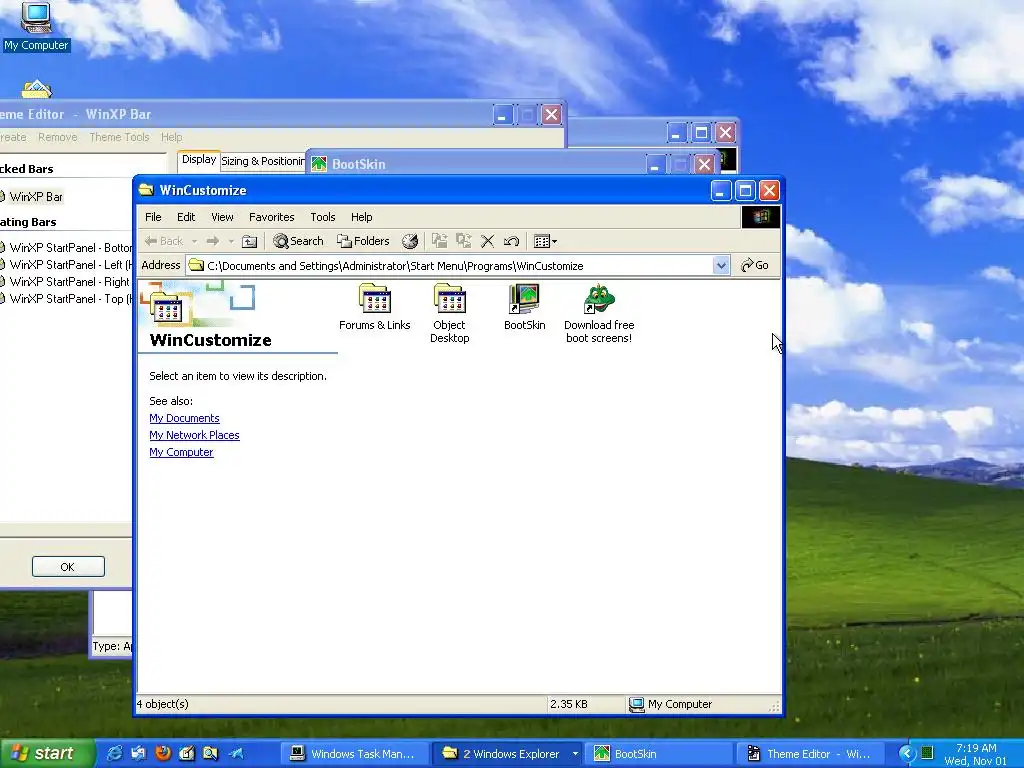The width and height of the screenshot is (1024, 768).
Task: Click the green system tray icon
Action: point(927,754)
